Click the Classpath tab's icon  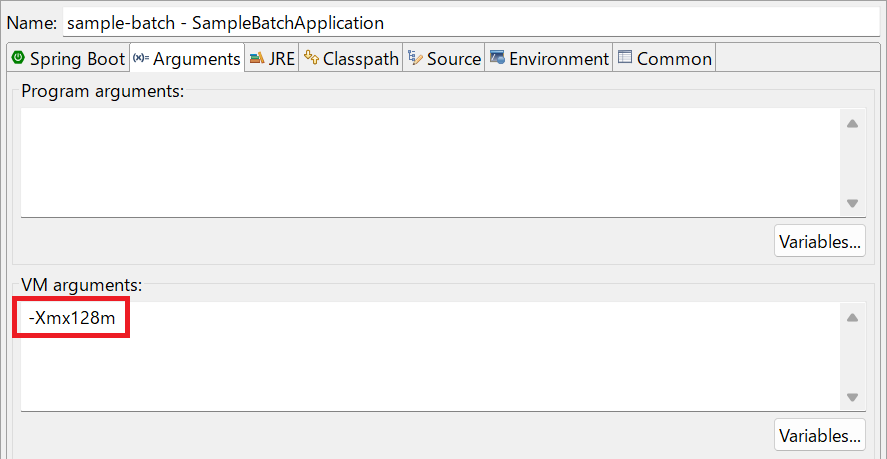coord(312,57)
